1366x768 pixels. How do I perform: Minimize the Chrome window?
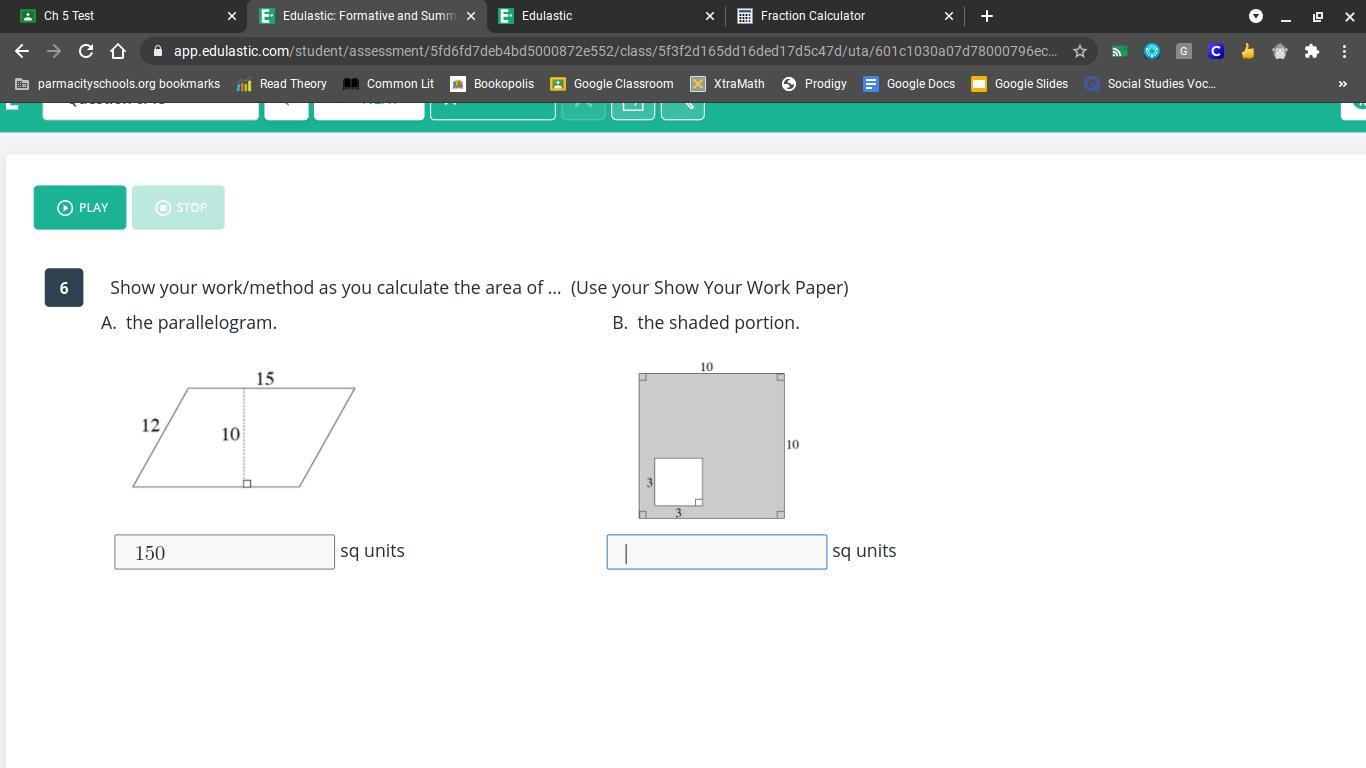(x=1286, y=16)
